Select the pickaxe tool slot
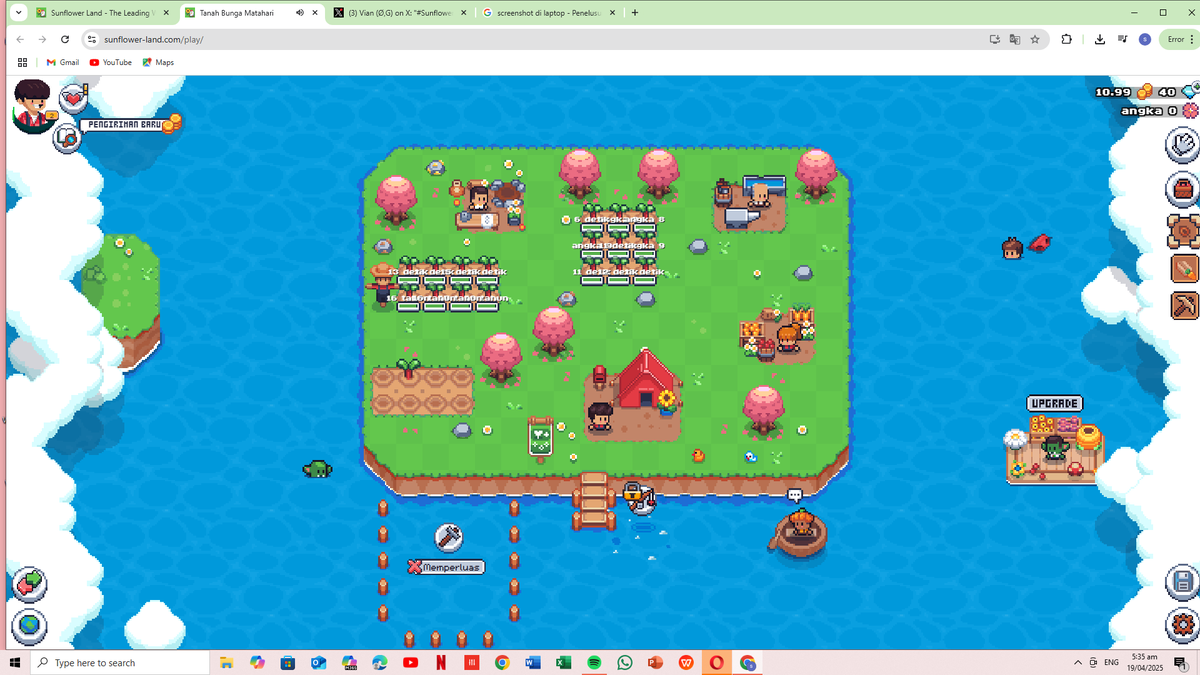Viewport: 1200px width, 675px height. (x=1185, y=304)
